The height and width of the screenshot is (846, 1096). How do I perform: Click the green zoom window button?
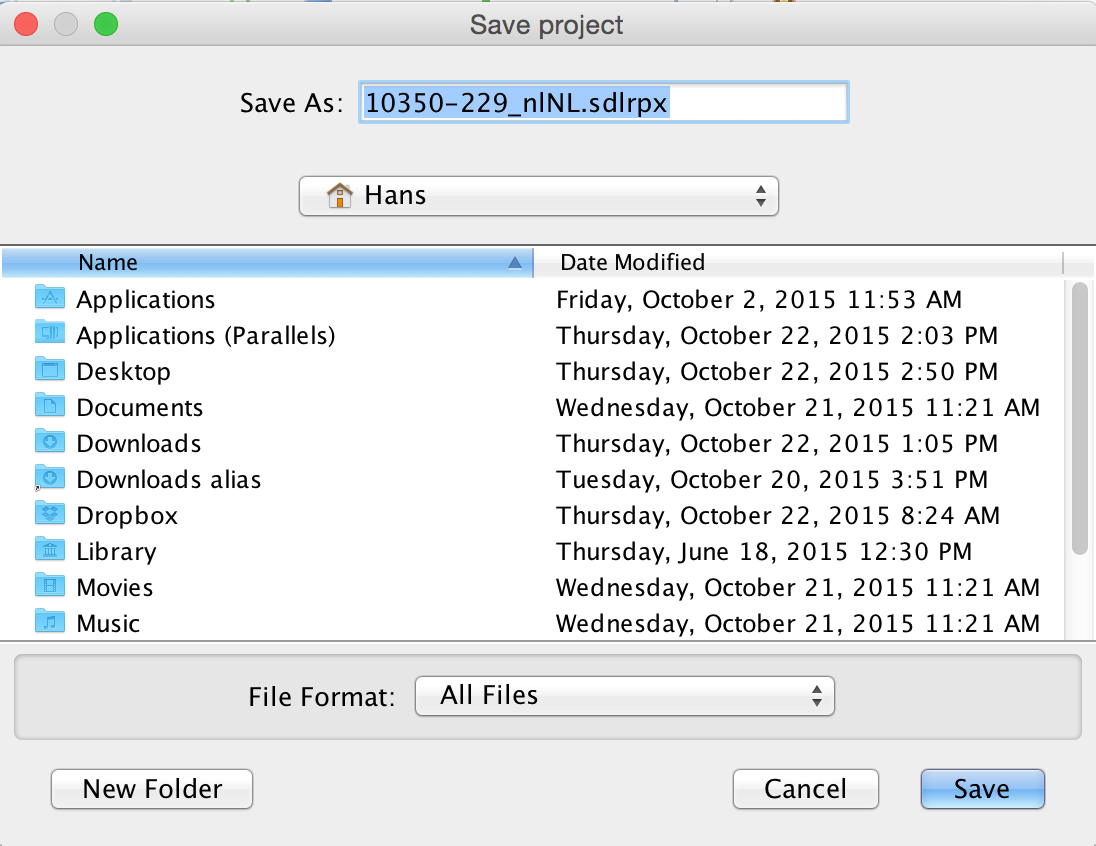(105, 24)
